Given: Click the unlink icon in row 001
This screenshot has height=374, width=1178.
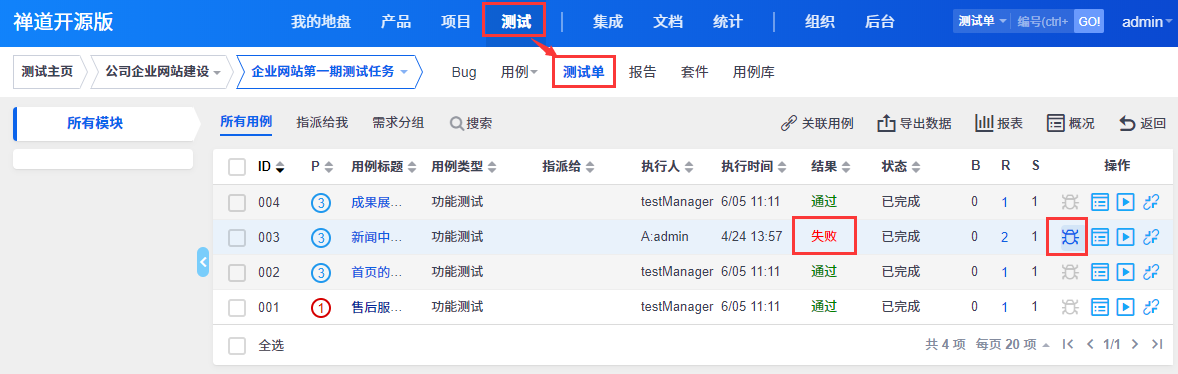Looking at the screenshot, I should tap(1151, 306).
